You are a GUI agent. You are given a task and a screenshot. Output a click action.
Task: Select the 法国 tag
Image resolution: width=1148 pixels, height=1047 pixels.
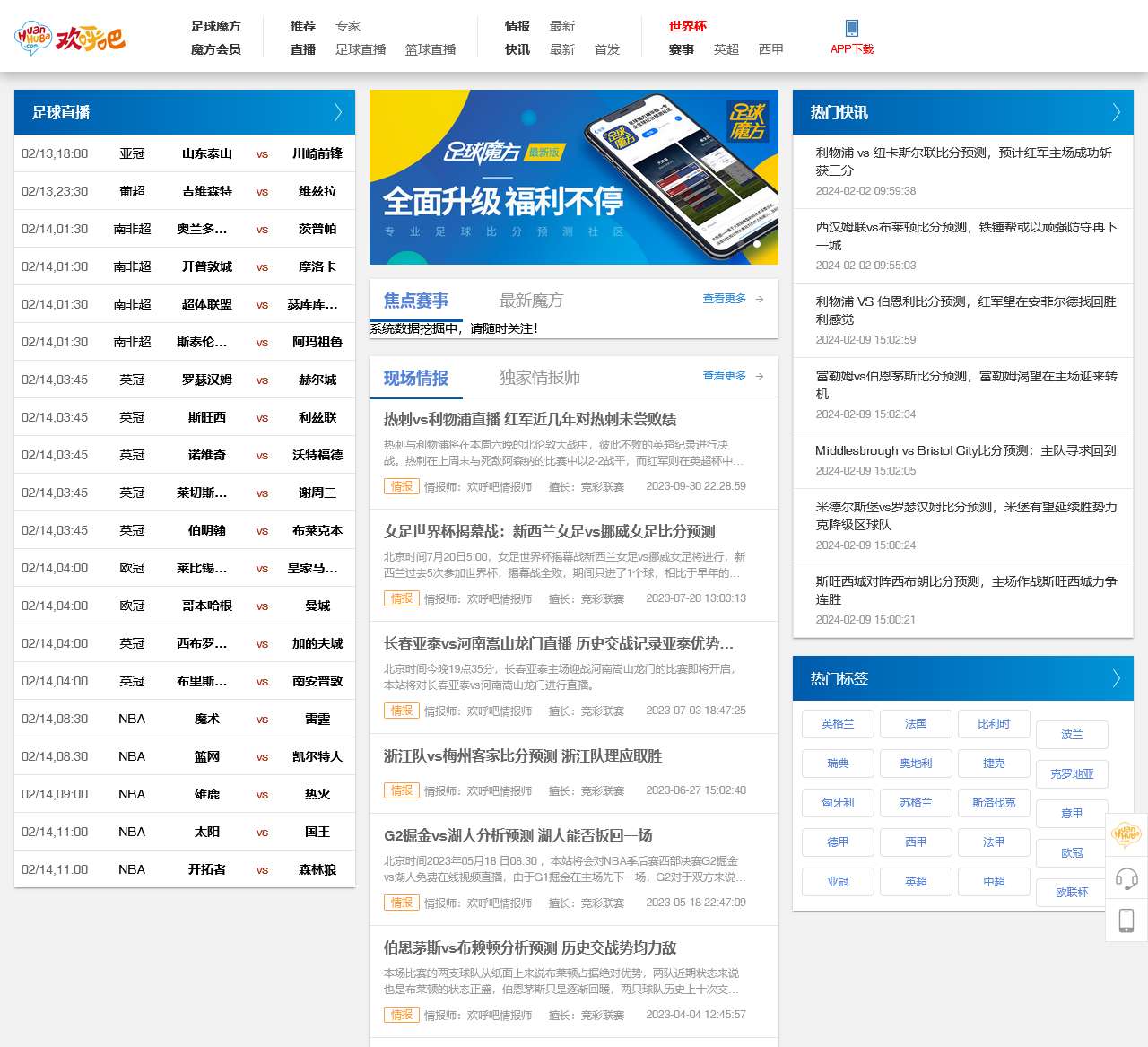(916, 724)
